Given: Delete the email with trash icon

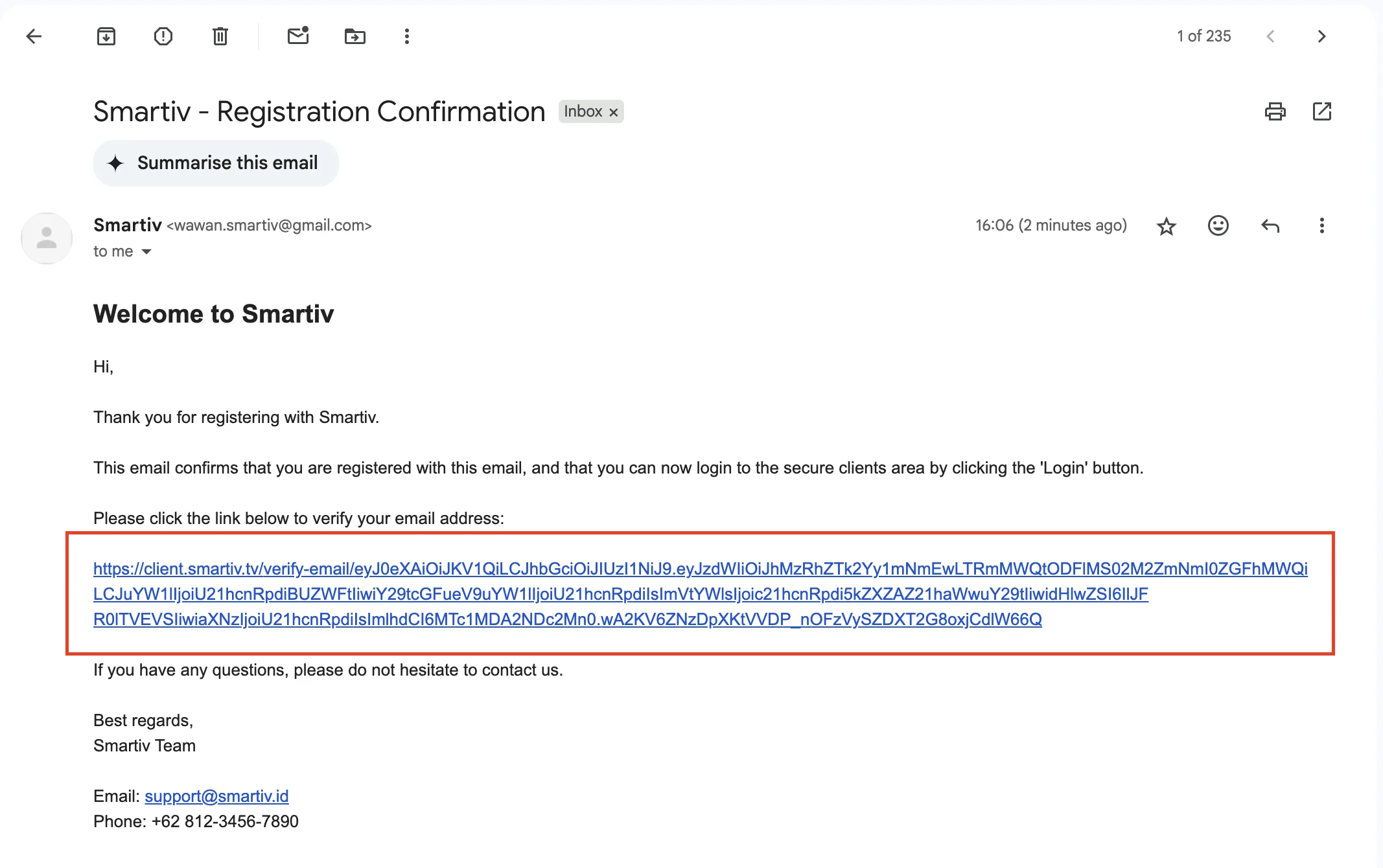Looking at the screenshot, I should [220, 36].
